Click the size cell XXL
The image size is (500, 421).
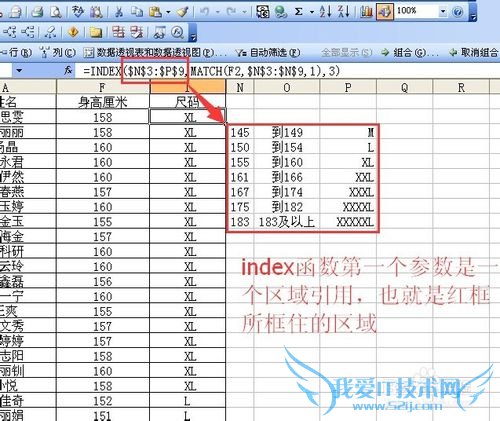point(348,177)
